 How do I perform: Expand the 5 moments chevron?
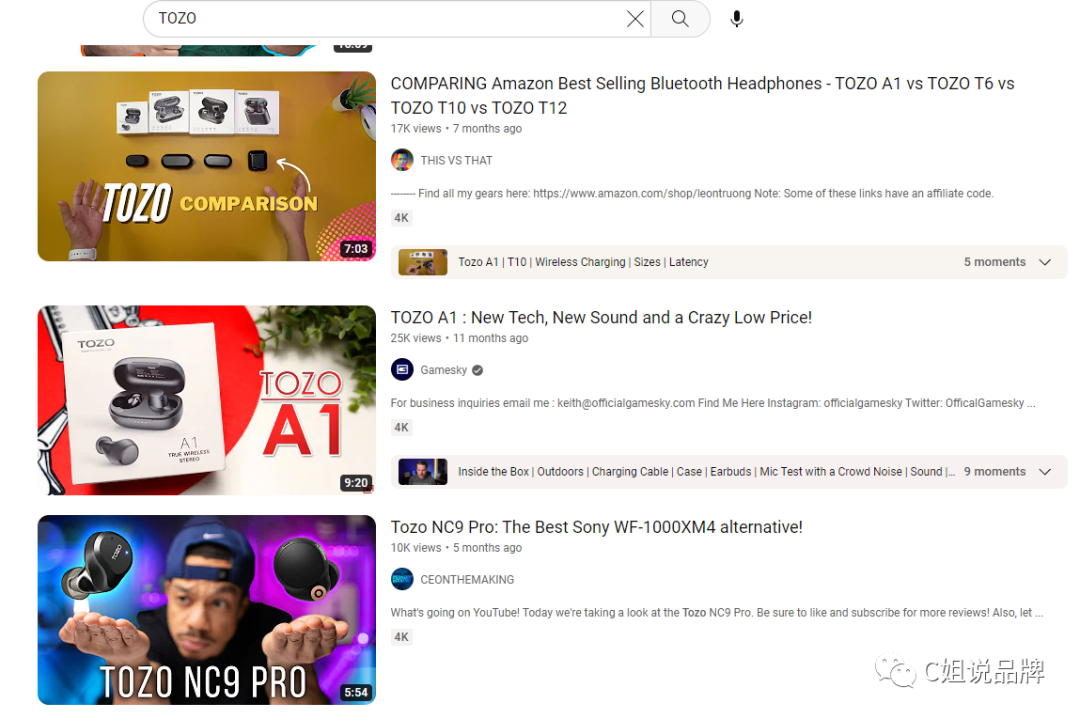[x=1045, y=262]
